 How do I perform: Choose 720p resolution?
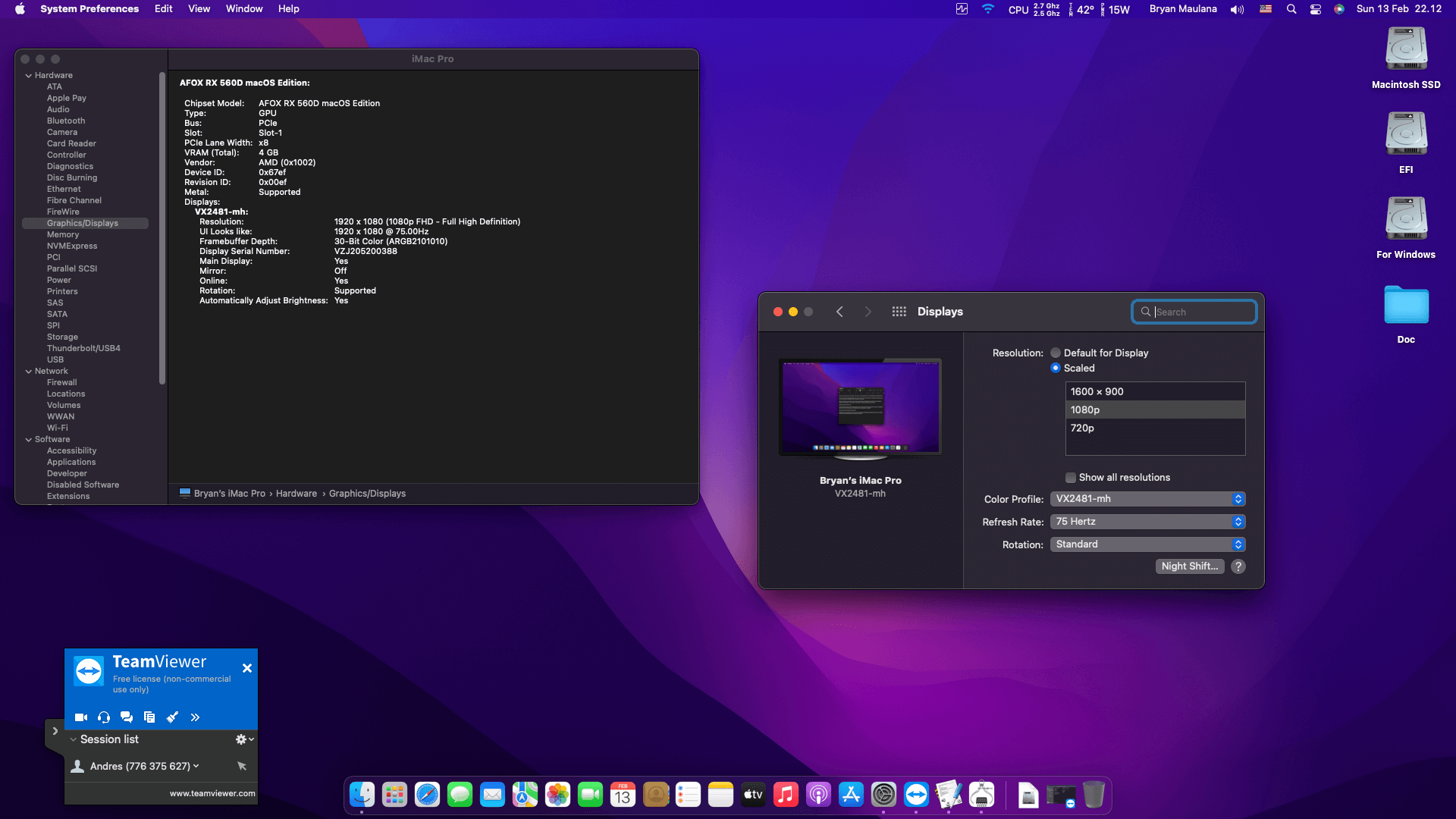pos(1156,428)
